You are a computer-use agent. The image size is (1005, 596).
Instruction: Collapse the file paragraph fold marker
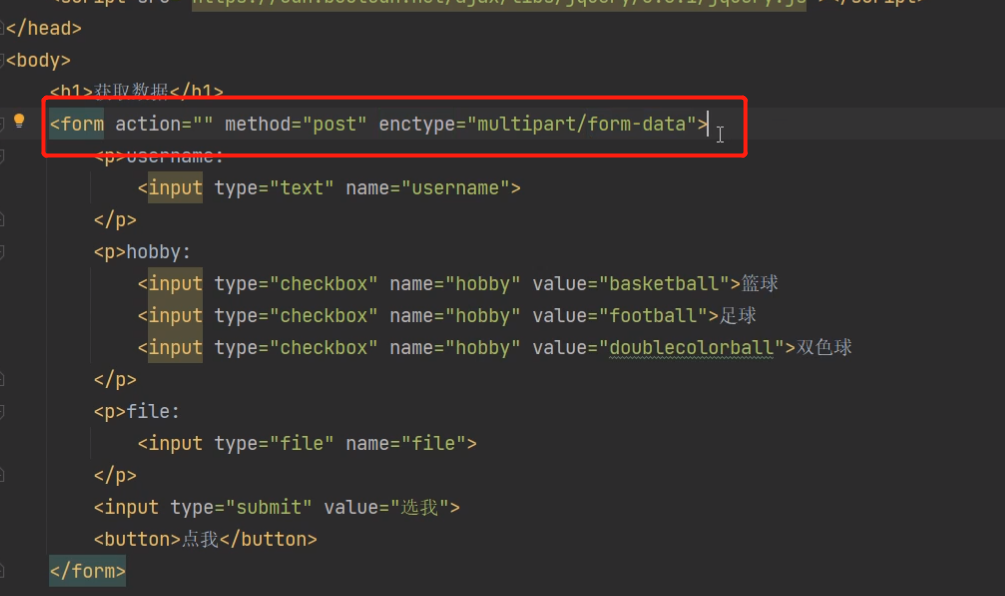[x=2, y=411]
